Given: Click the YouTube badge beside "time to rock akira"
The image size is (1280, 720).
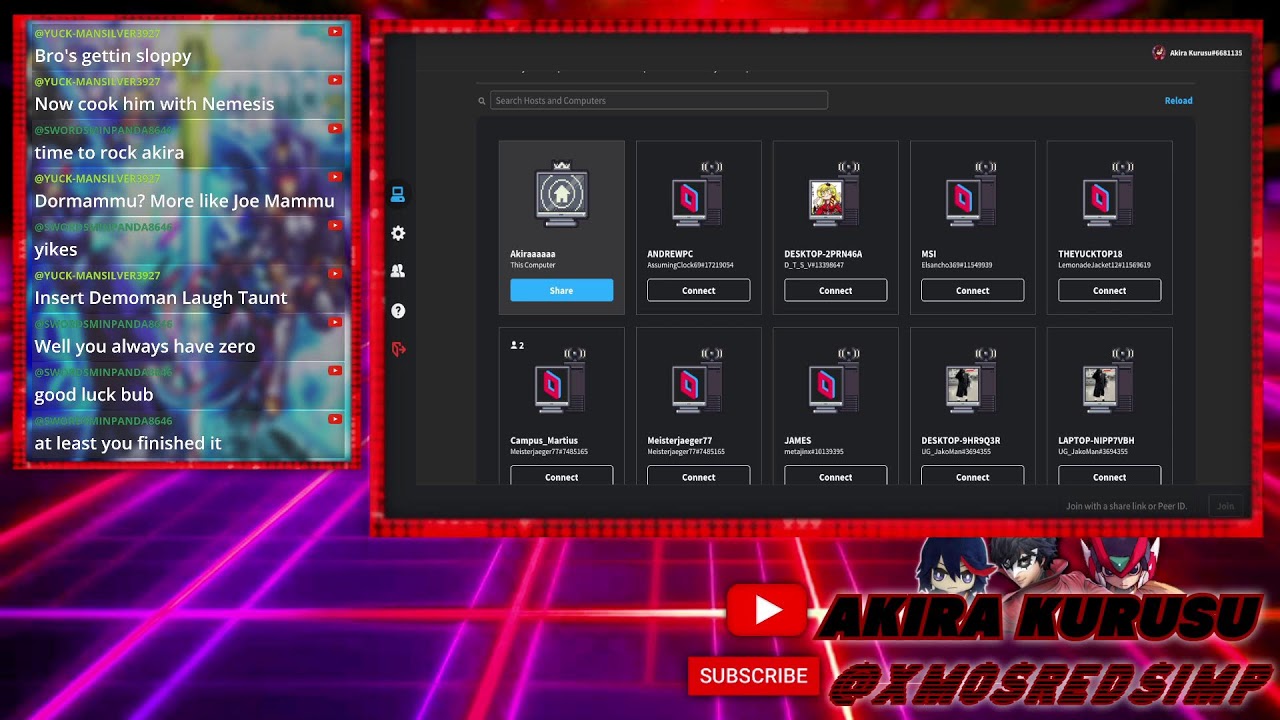Looking at the screenshot, I should coord(335,129).
